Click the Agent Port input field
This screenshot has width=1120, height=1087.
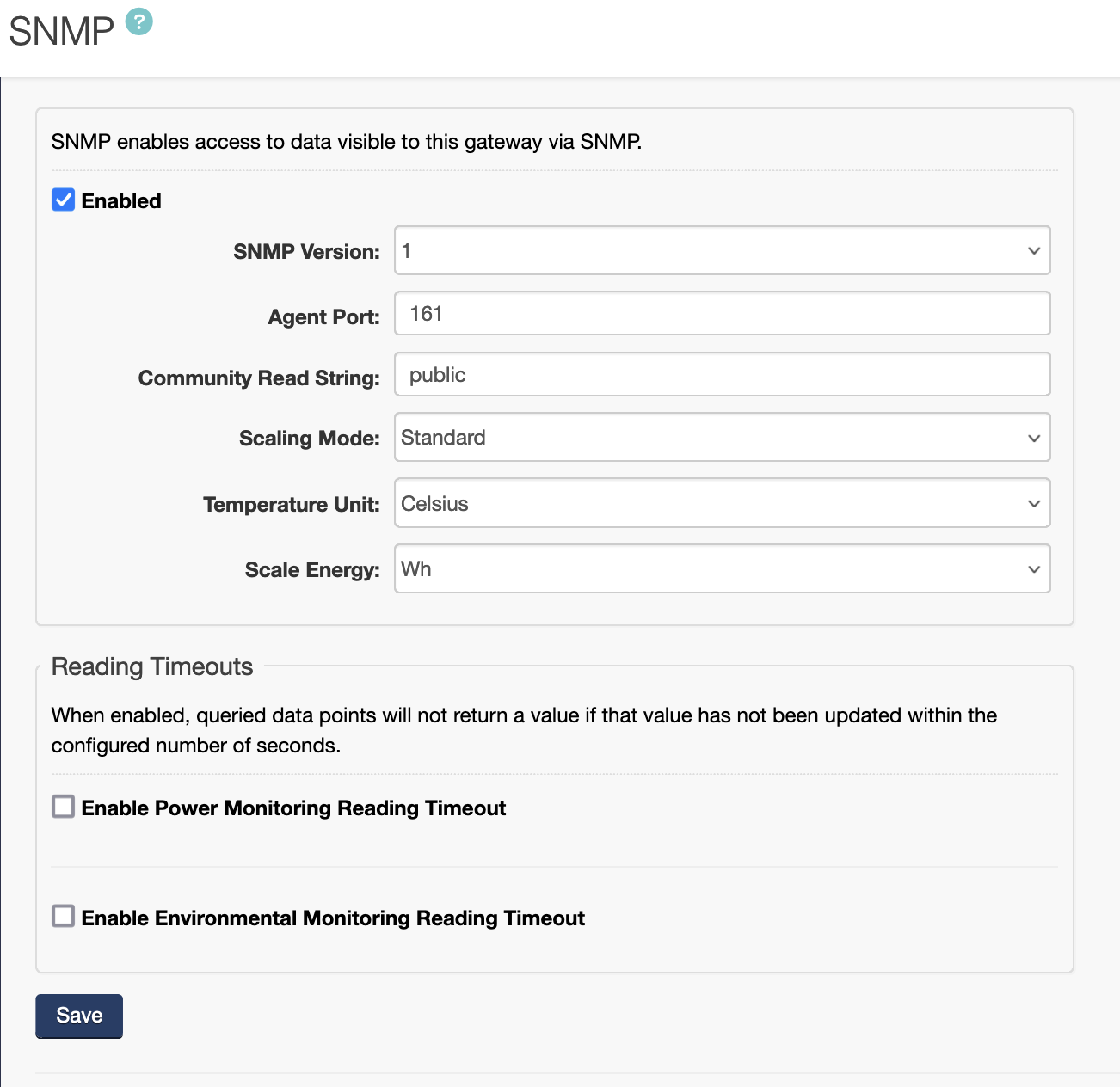722,314
